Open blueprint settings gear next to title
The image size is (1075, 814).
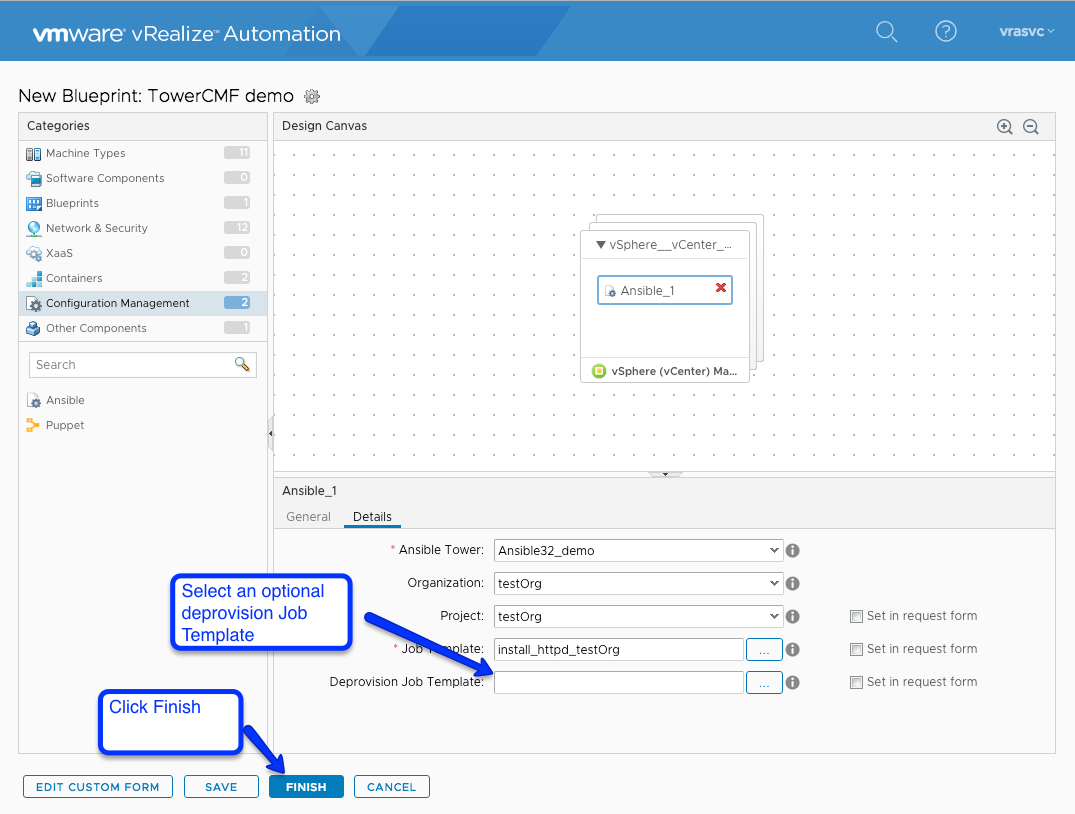coord(312,96)
